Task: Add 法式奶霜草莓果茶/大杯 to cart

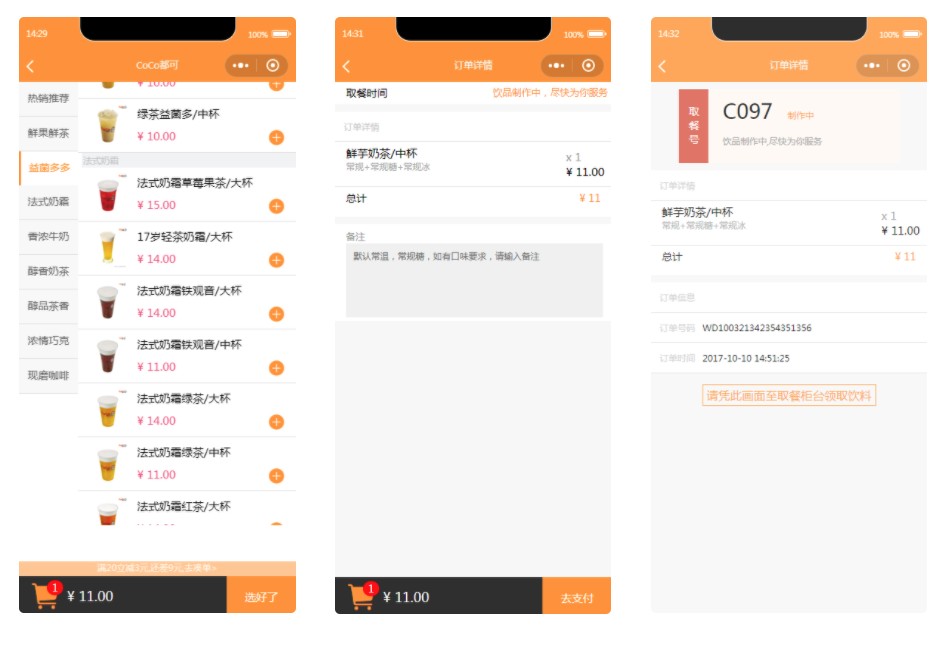Action: (276, 206)
